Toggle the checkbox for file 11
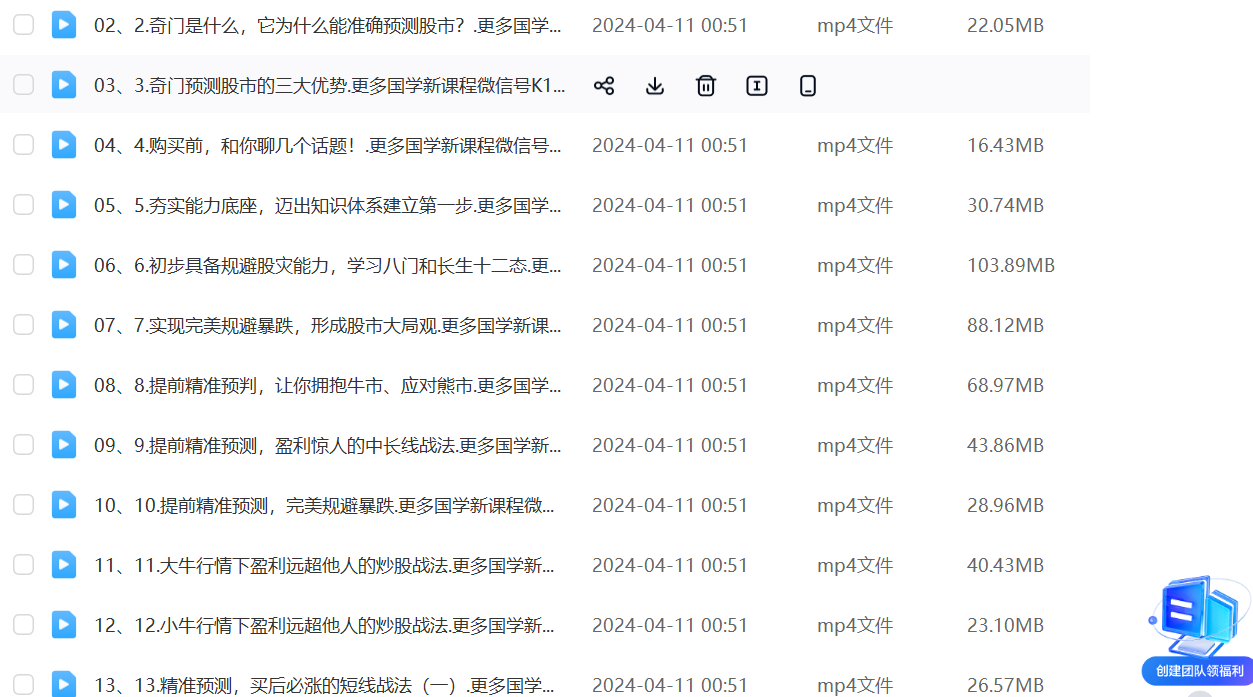The height and width of the screenshot is (697, 1253). 23,565
